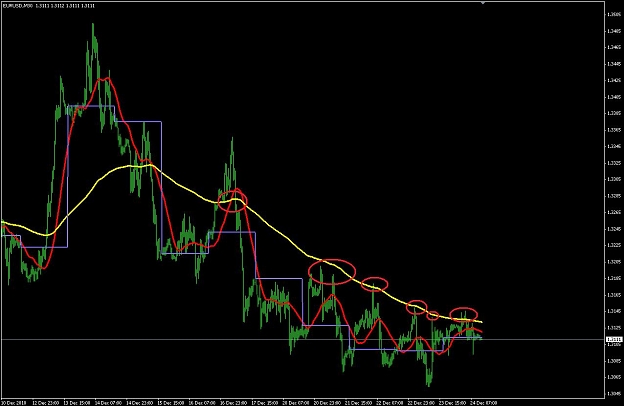Click the '23 Dec 15:00' time axis label
The image size is (625, 406).
[453, 403]
